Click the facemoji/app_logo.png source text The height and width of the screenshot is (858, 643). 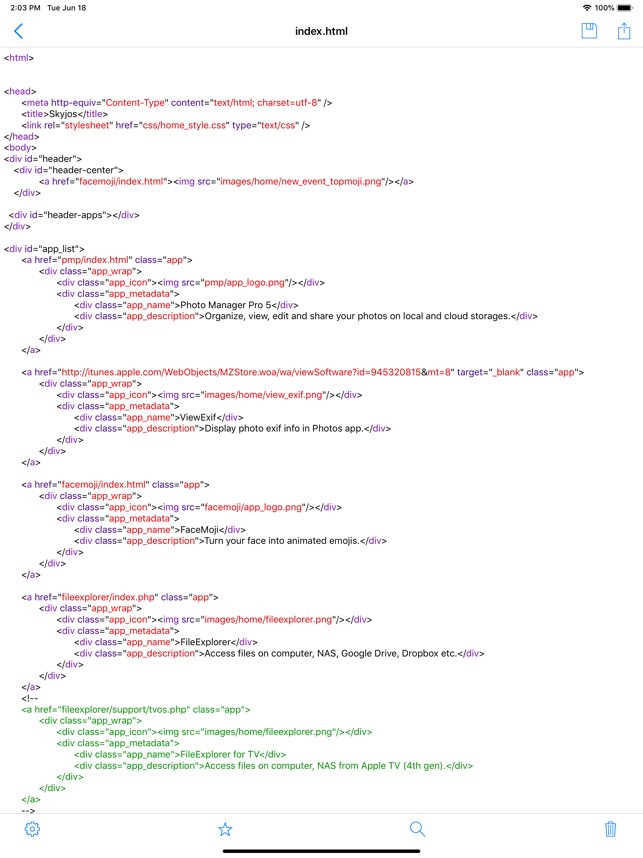[253, 507]
